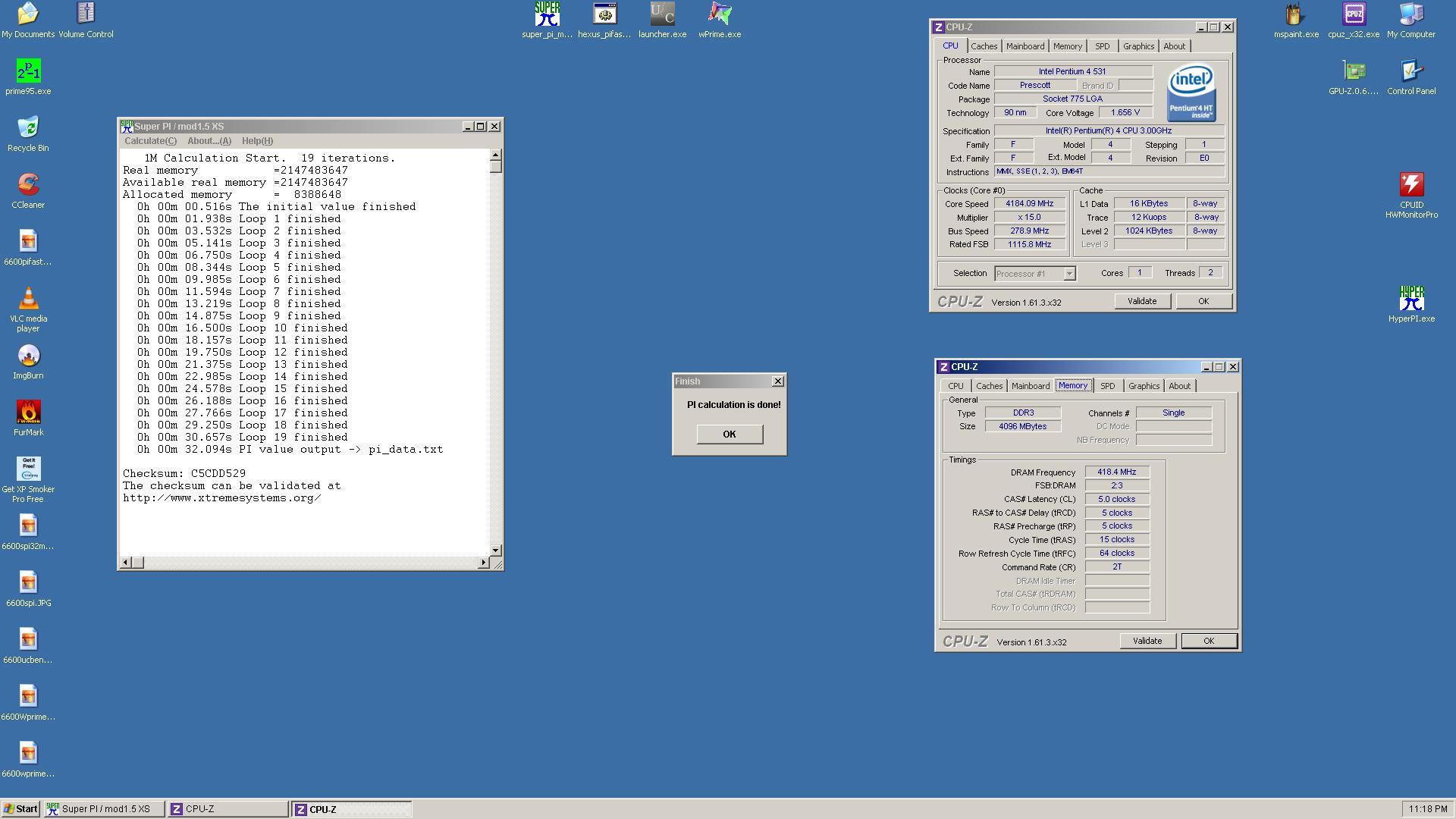1456x819 pixels.
Task: Launch FurMark from the desktop
Action: point(28,419)
